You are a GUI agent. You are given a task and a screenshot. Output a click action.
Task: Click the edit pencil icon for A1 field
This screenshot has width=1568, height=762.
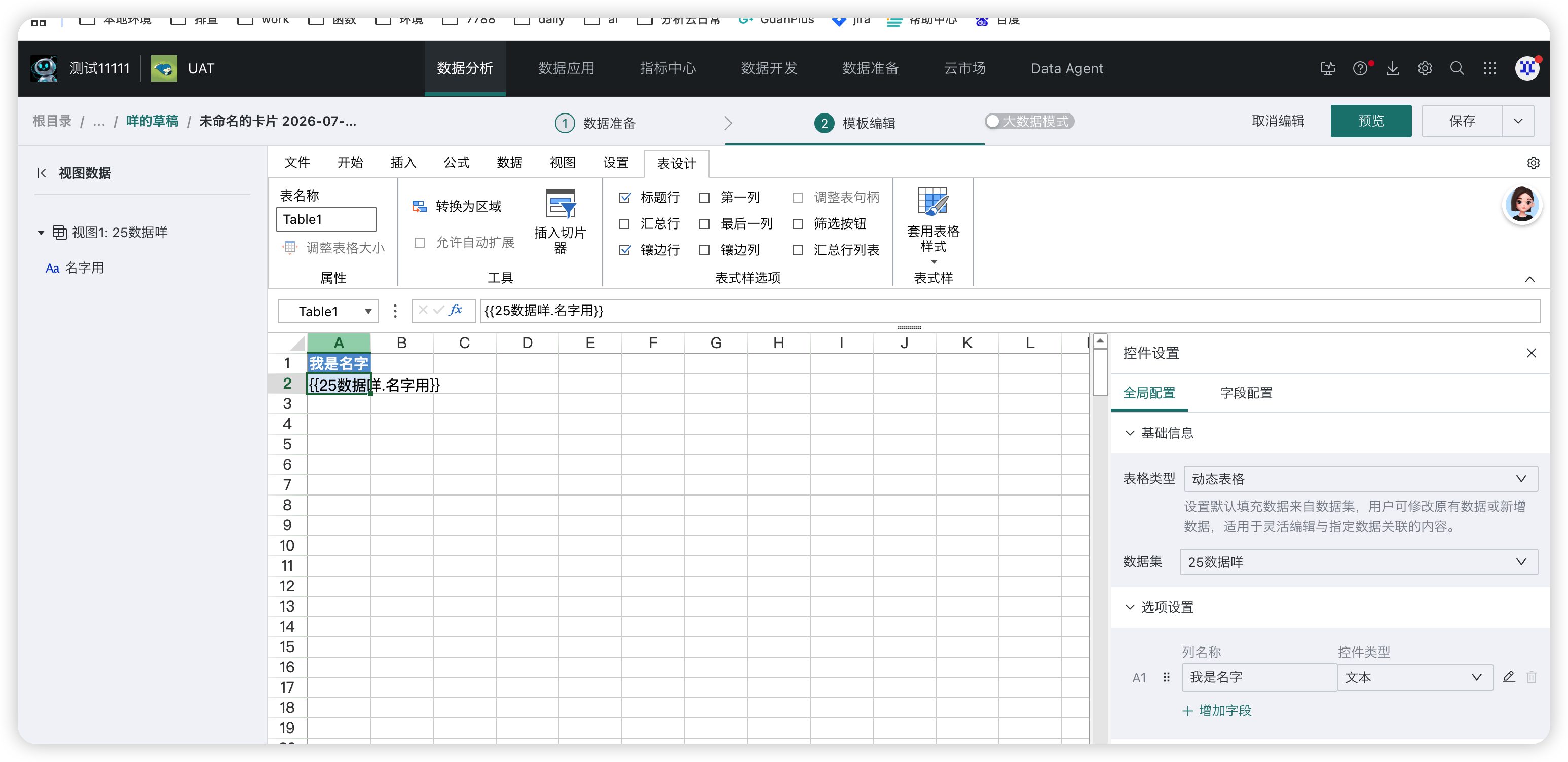point(1509,677)
